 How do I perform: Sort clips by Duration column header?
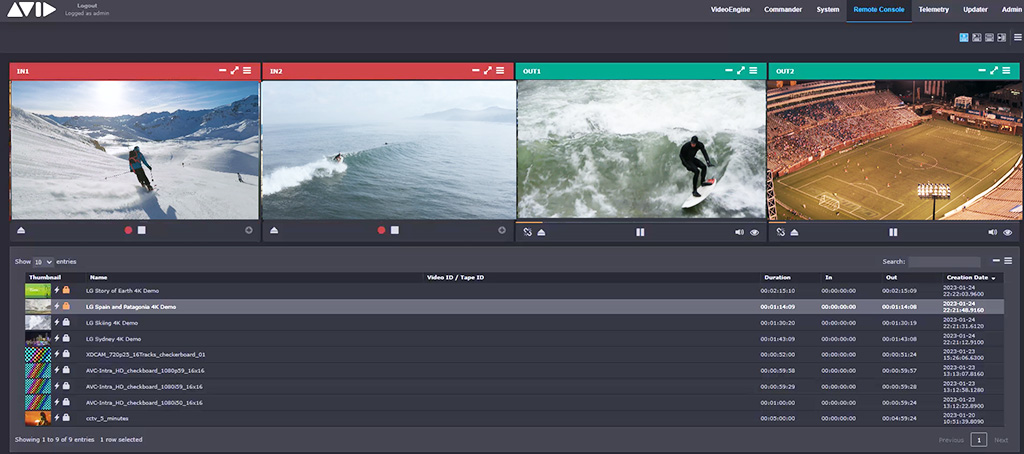point(778,278)
